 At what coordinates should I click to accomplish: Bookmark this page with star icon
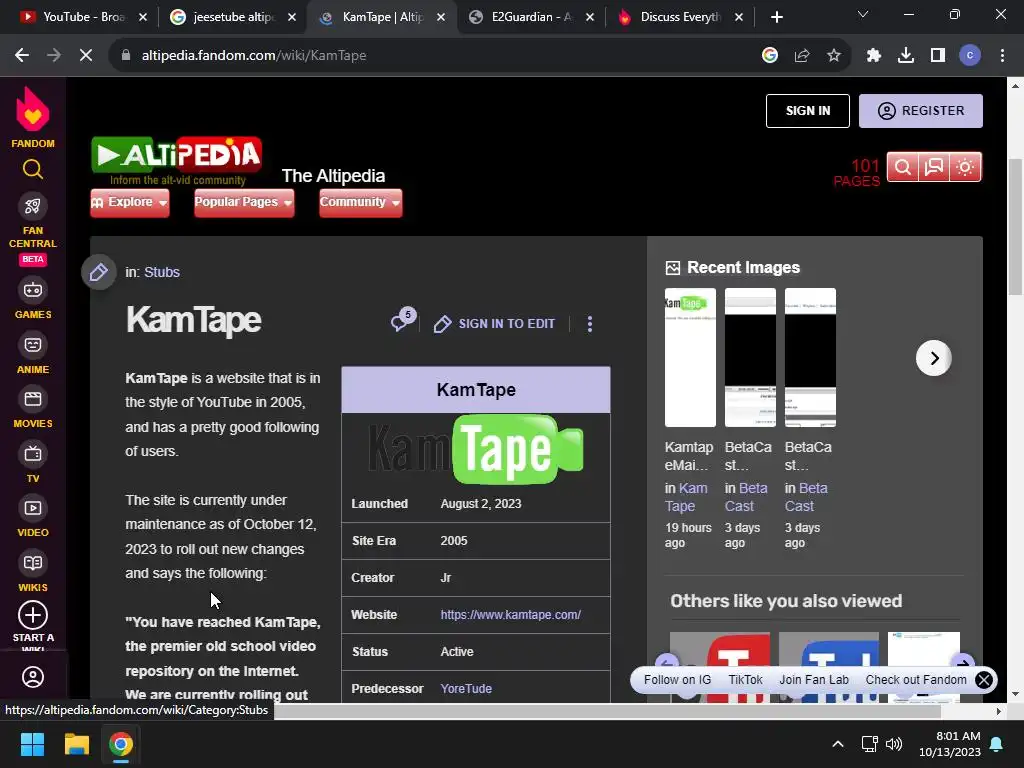(x=834, y=56)
